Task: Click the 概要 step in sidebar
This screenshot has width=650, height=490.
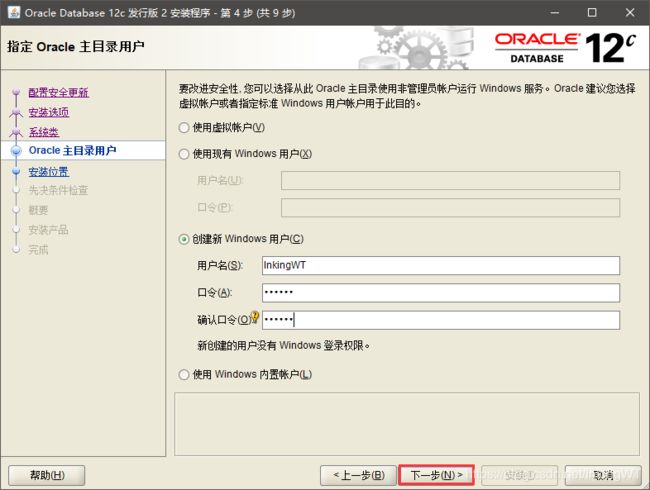Action: [x=38, y=210]
